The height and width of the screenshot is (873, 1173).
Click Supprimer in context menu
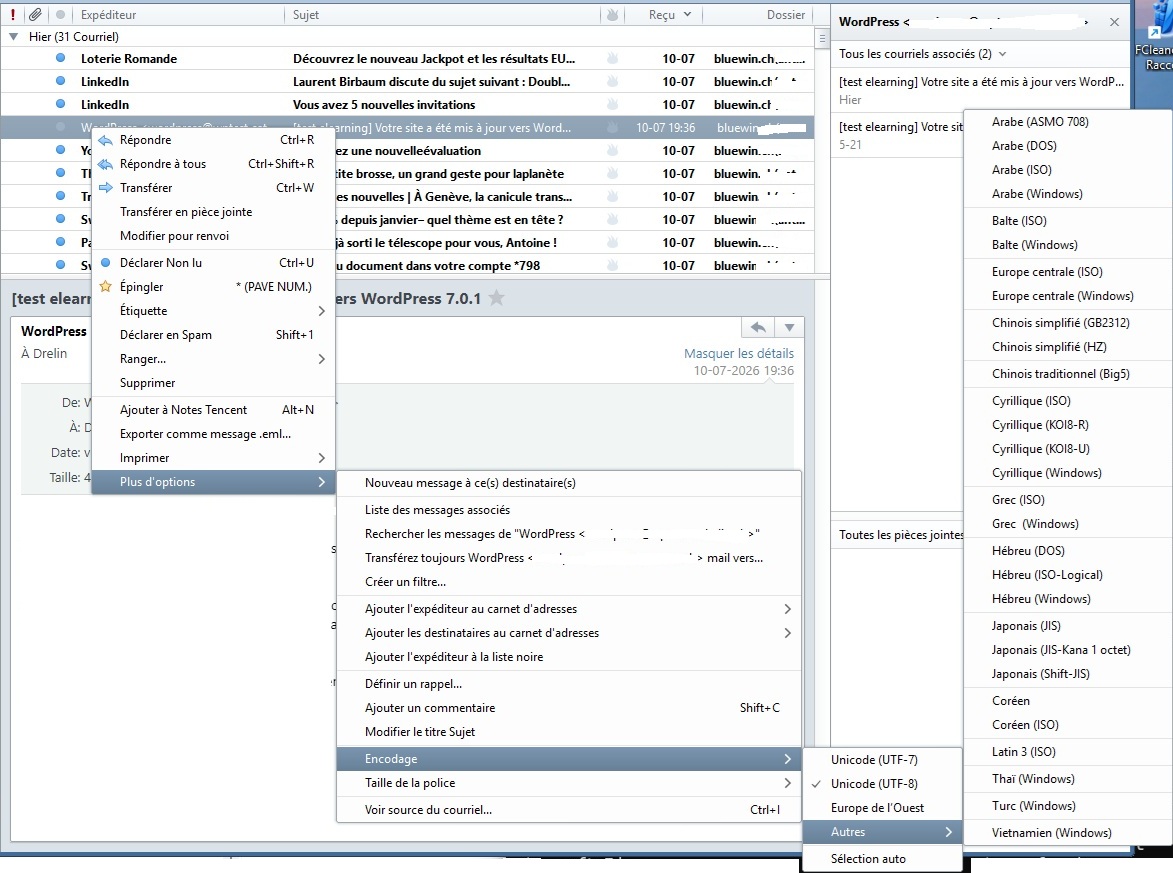point(213,383)
